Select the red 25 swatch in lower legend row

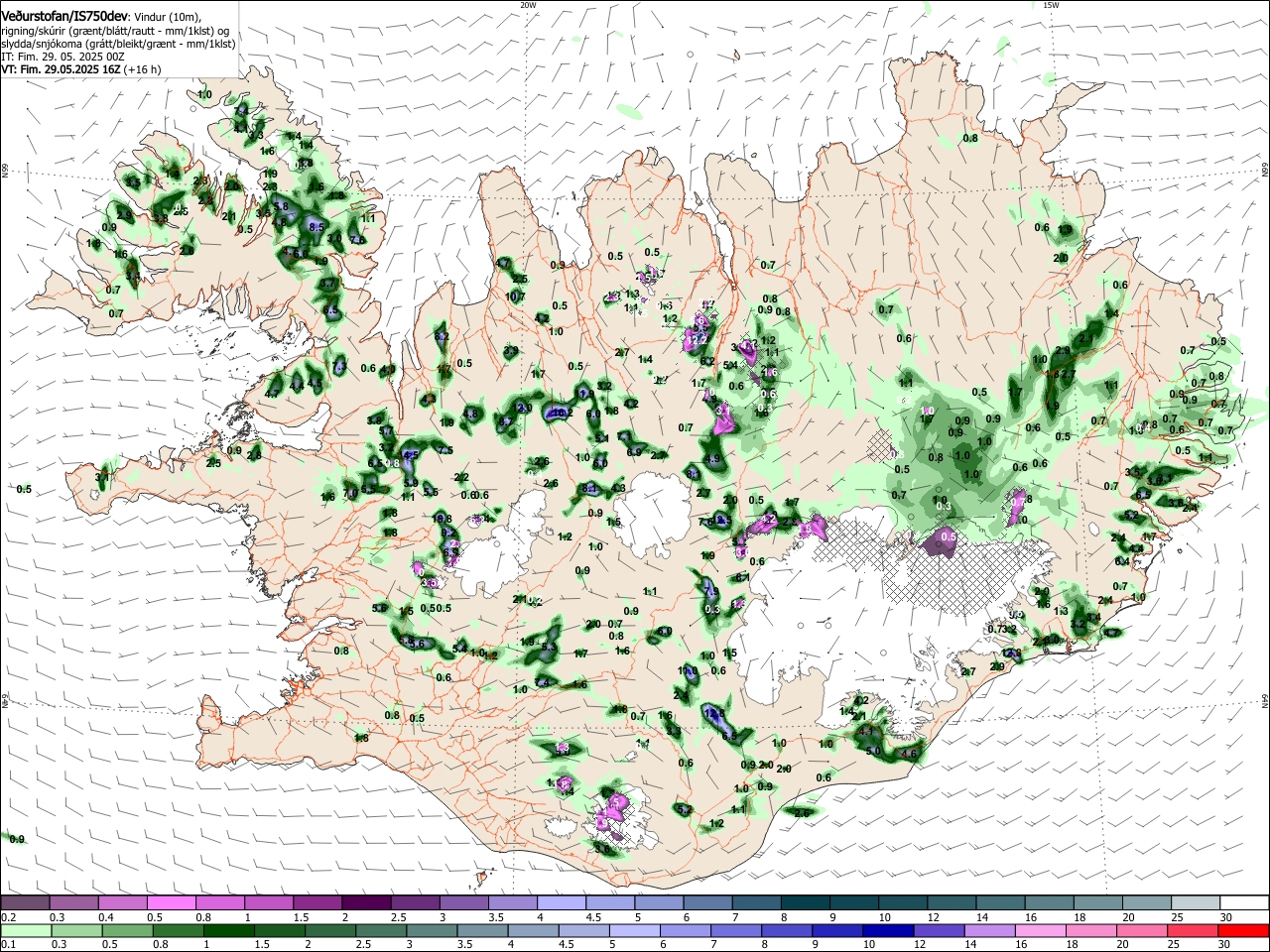(1195, 930)
